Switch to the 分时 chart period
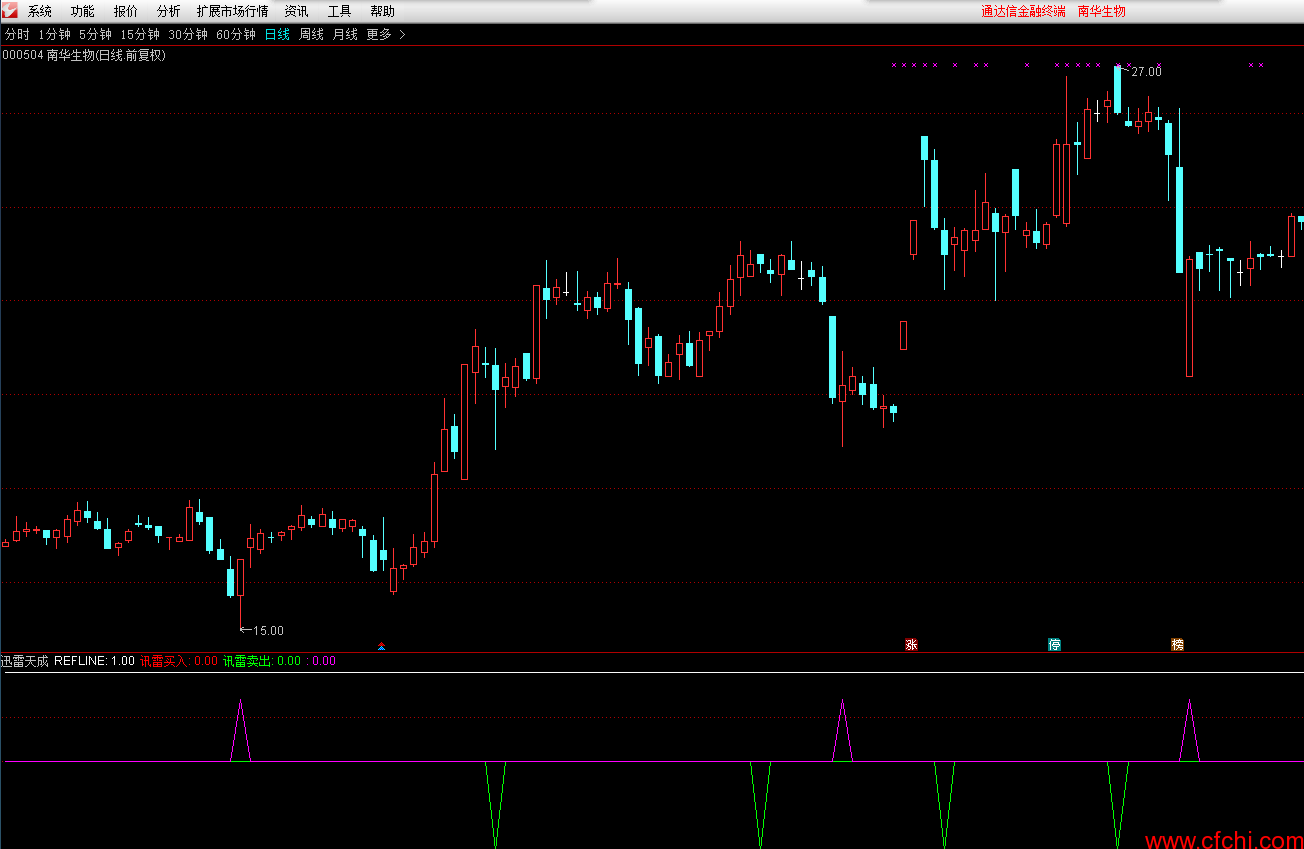The image size is (1304, 849). (x=17, y=34)
